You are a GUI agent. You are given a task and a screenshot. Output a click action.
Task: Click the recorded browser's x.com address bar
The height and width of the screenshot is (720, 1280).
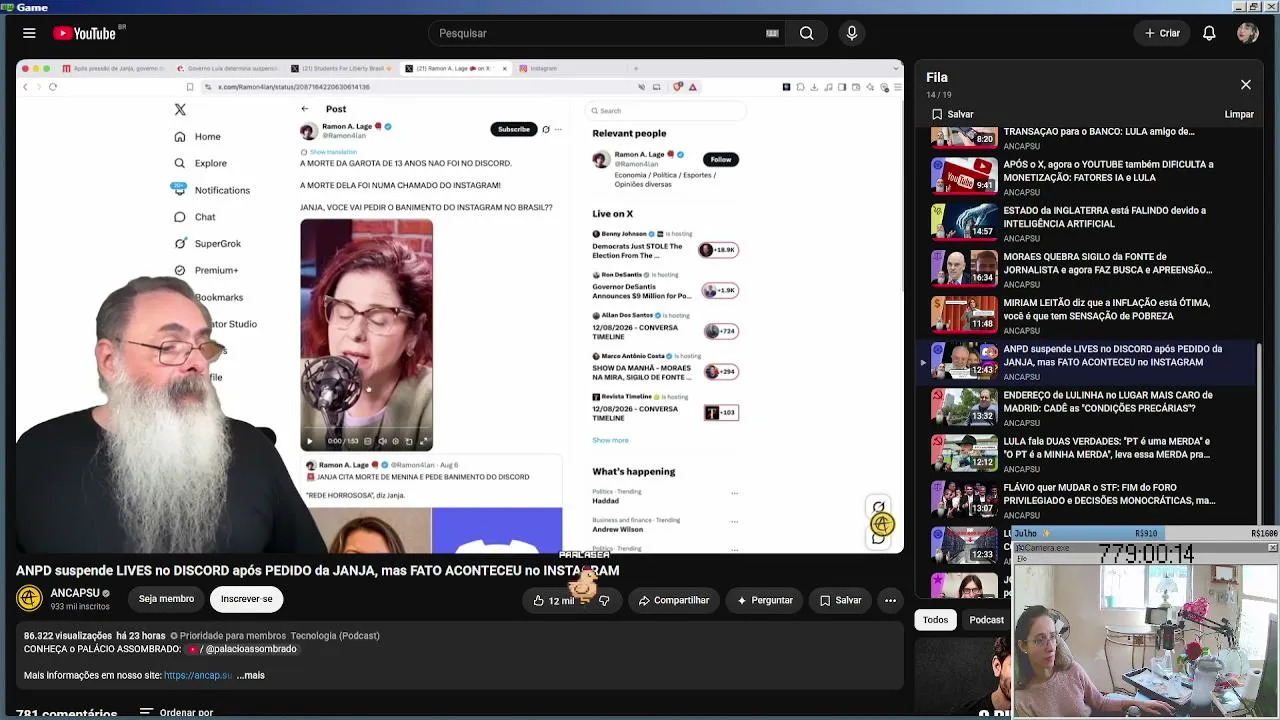tap(420, 87)
